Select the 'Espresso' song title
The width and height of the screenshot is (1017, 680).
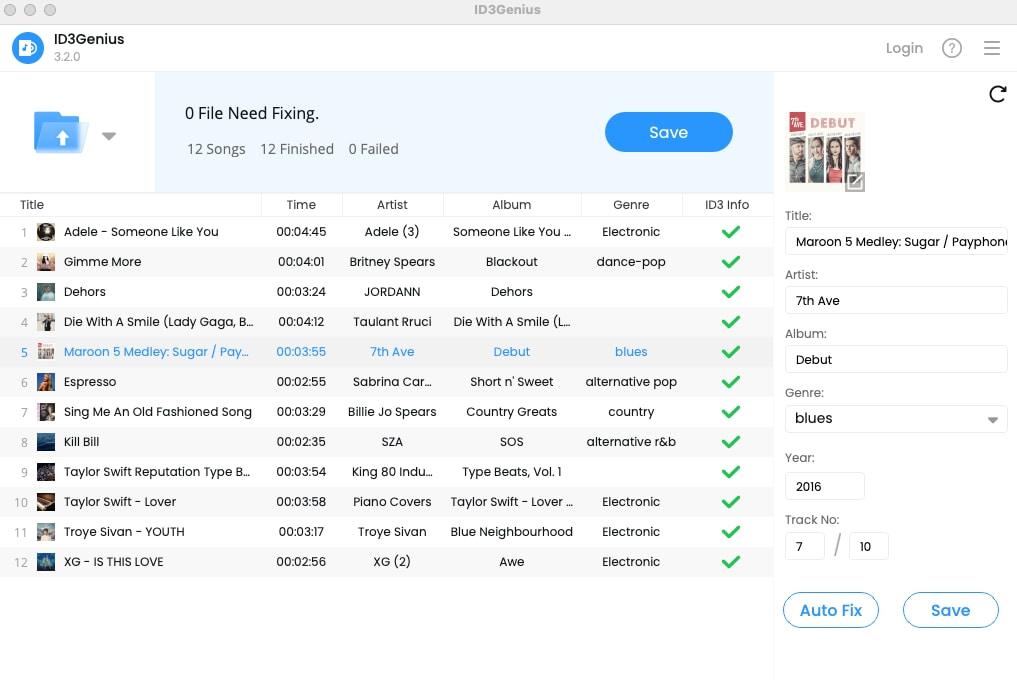90,382
